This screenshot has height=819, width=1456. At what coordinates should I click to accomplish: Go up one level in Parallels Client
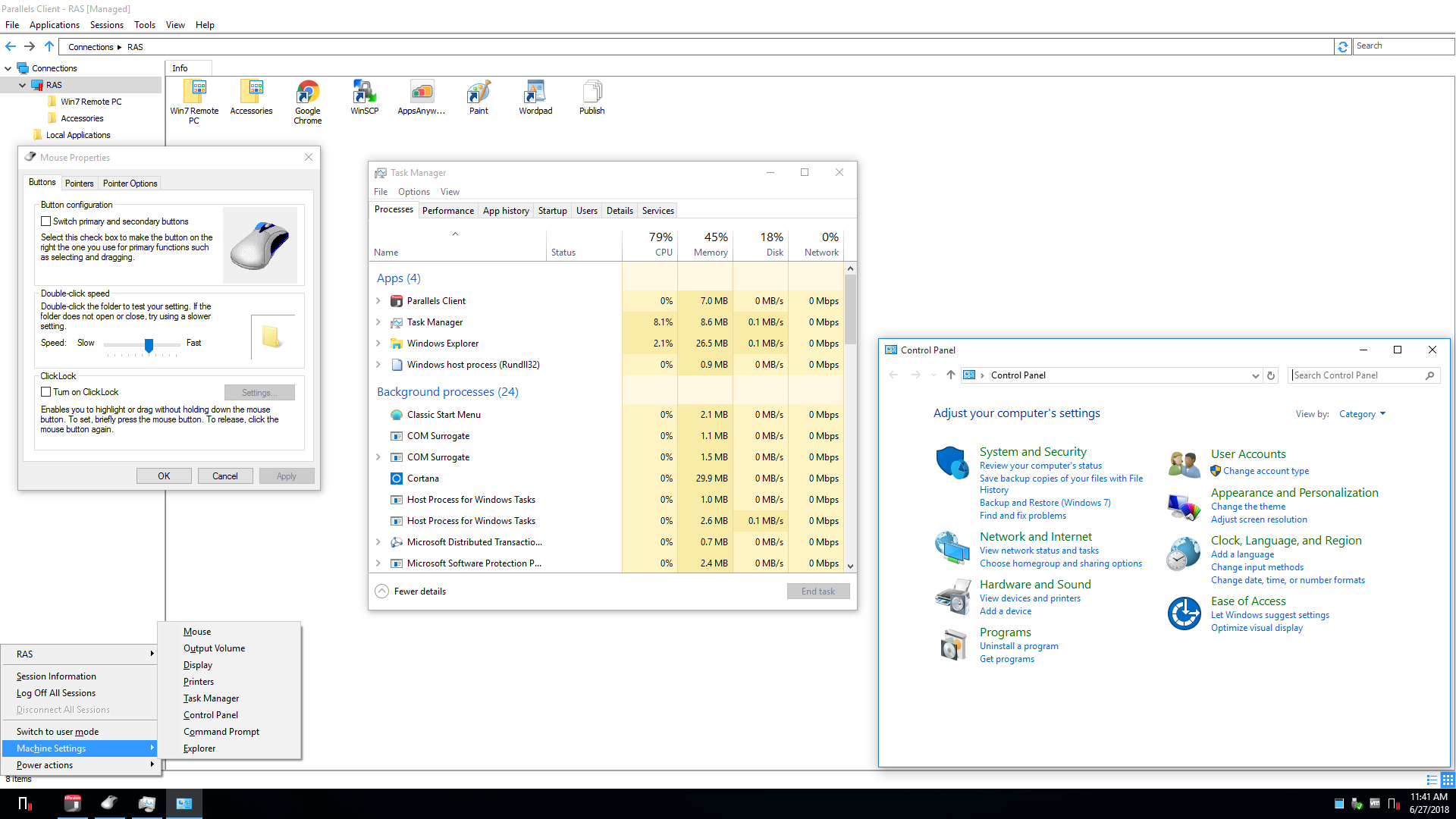click(x=49, y=46)
